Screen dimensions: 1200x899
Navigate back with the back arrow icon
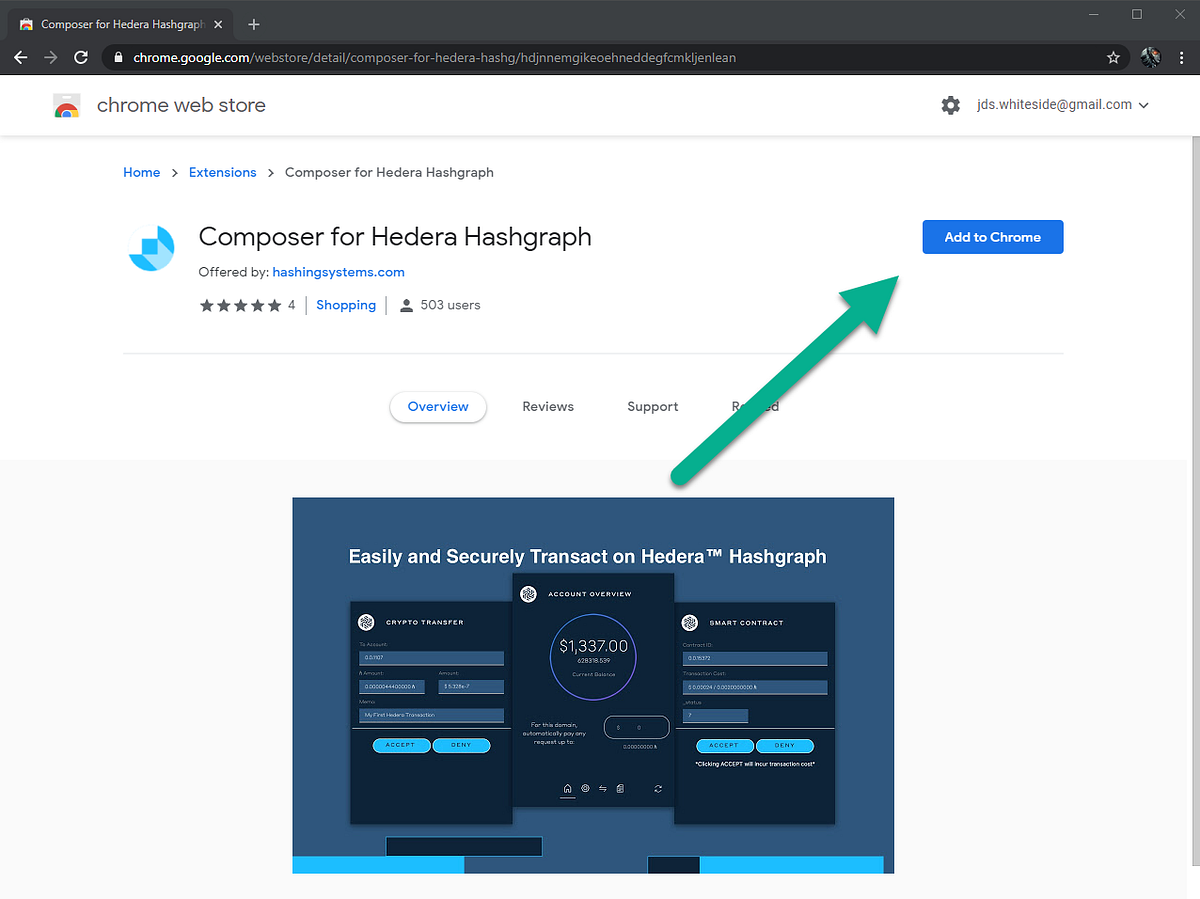pos(20,57)
